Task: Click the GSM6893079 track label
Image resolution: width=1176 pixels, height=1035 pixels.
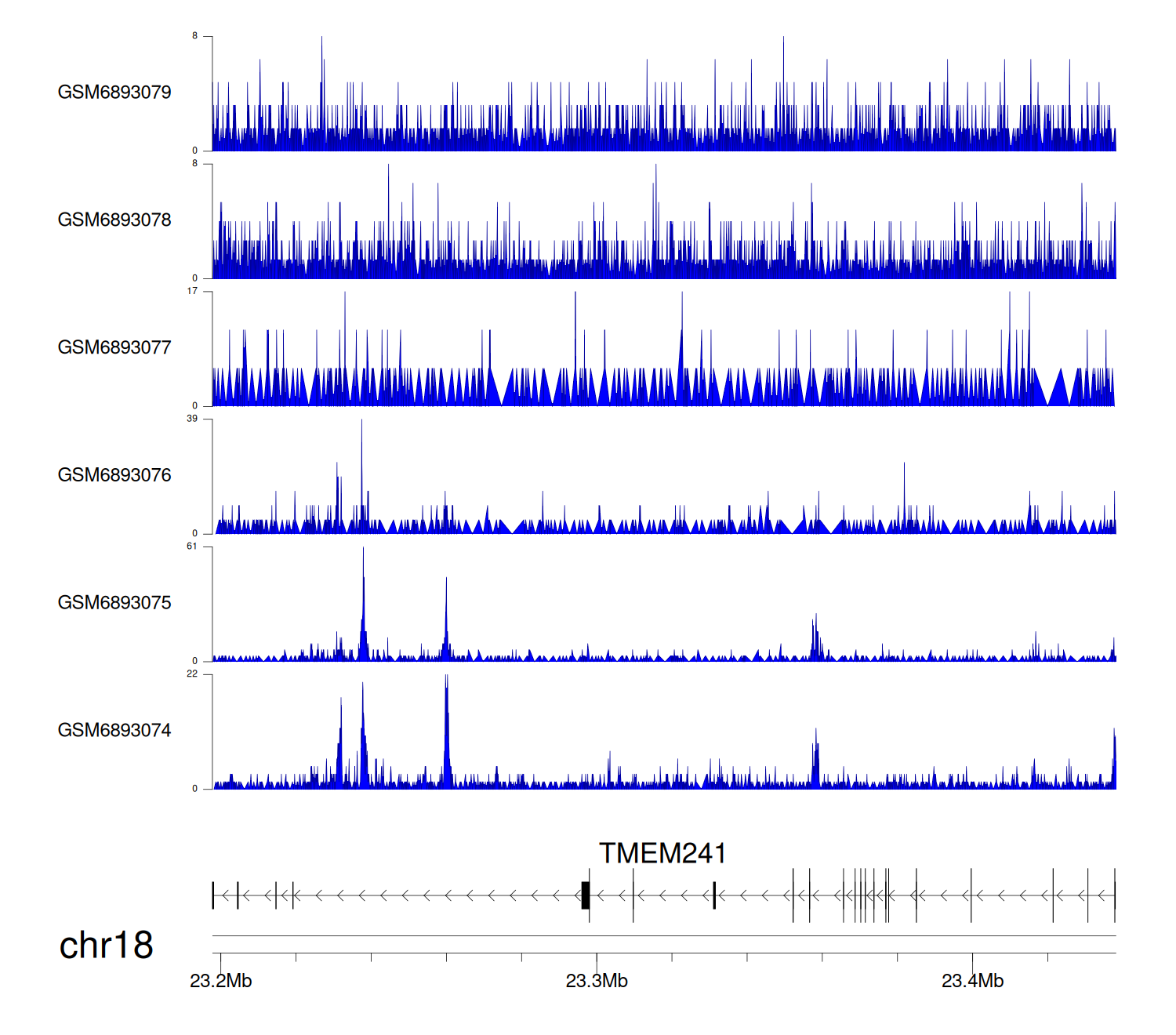Action: coord(114,93)
